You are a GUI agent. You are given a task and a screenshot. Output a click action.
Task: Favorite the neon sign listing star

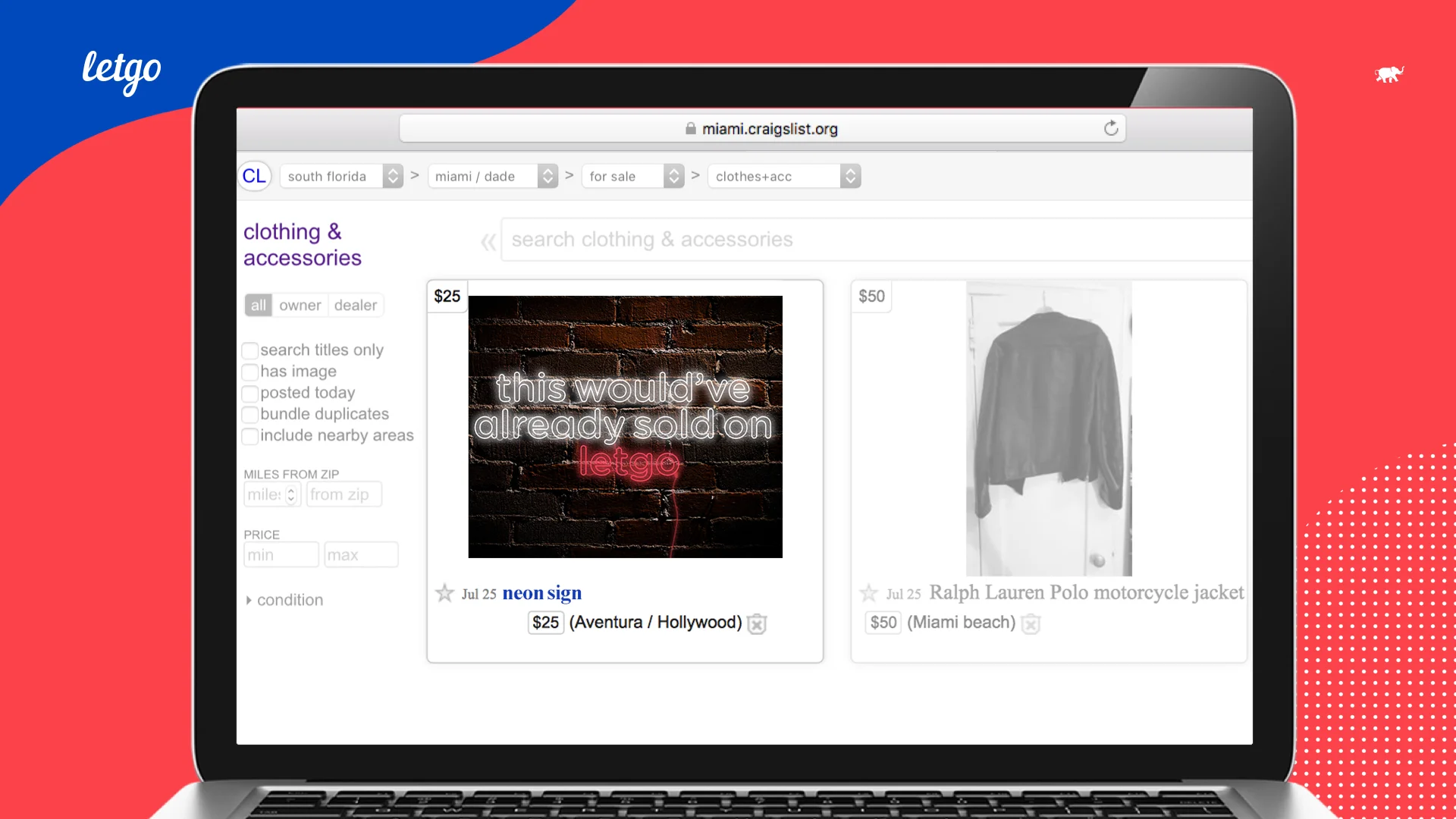coord(444,593)
